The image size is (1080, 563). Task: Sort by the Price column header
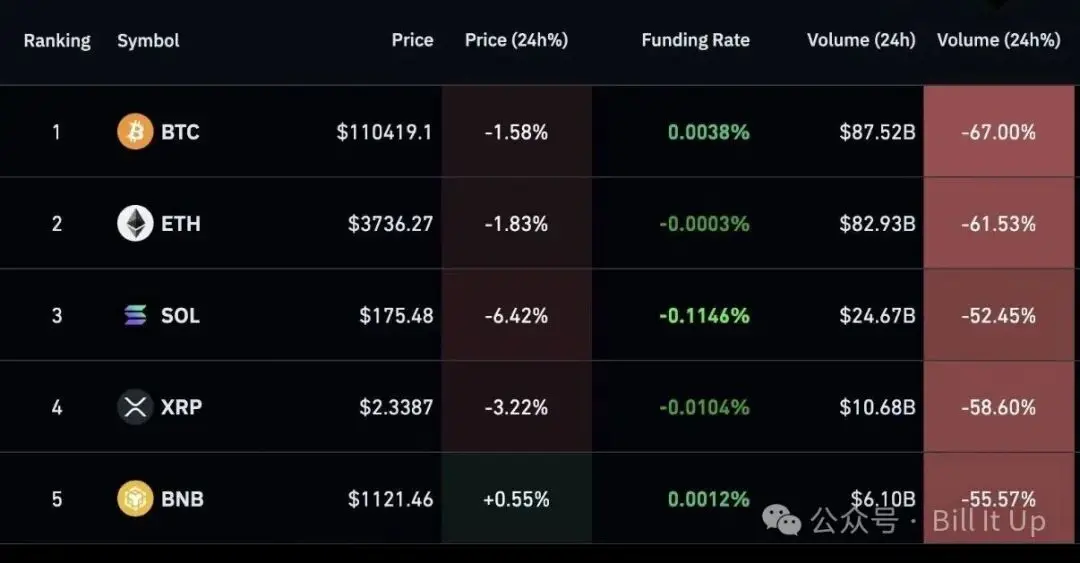pos(412,41)
